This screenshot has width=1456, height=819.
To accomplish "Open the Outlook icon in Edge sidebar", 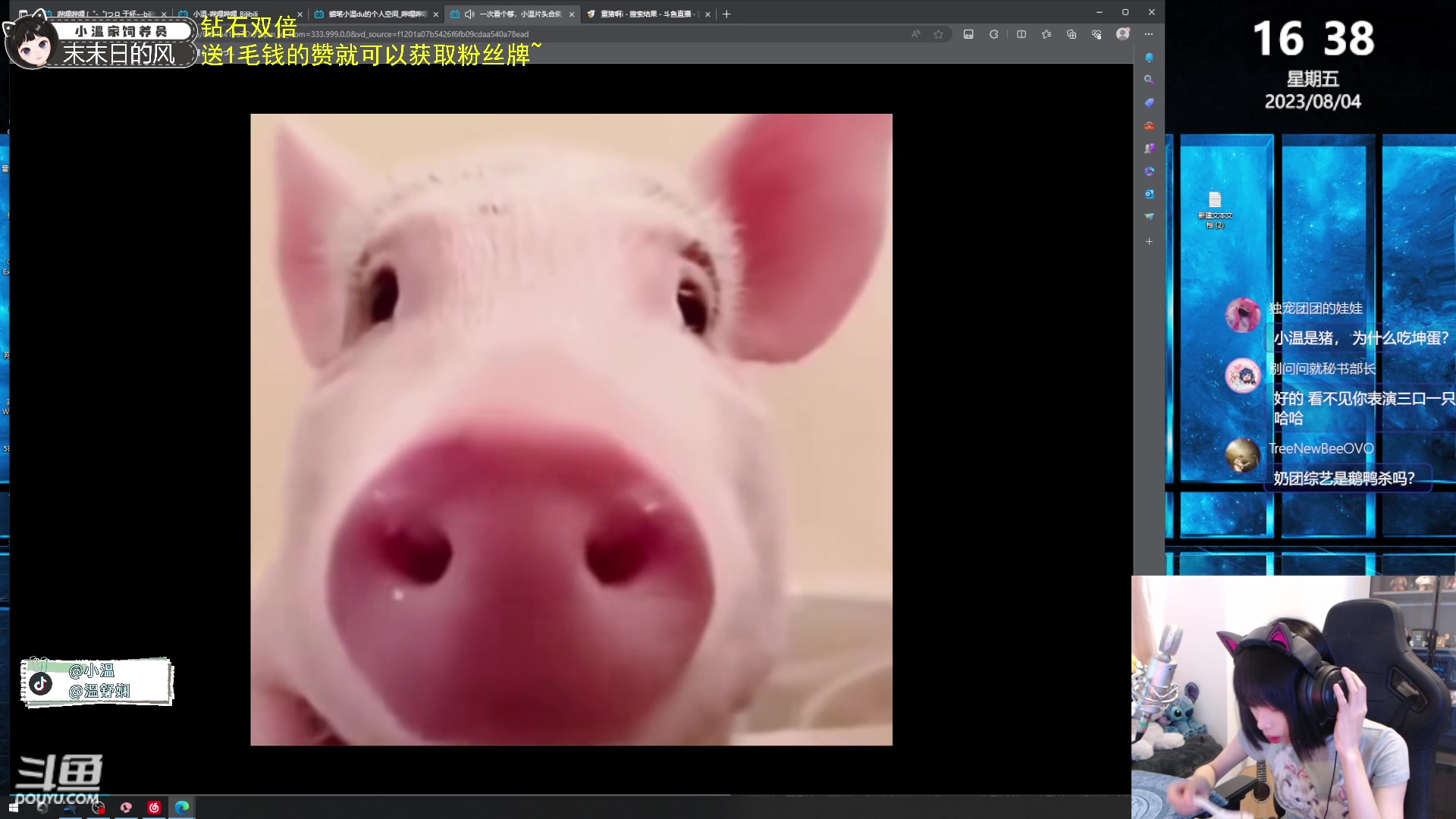I will pyautogui.click(x=1149, y=194).
